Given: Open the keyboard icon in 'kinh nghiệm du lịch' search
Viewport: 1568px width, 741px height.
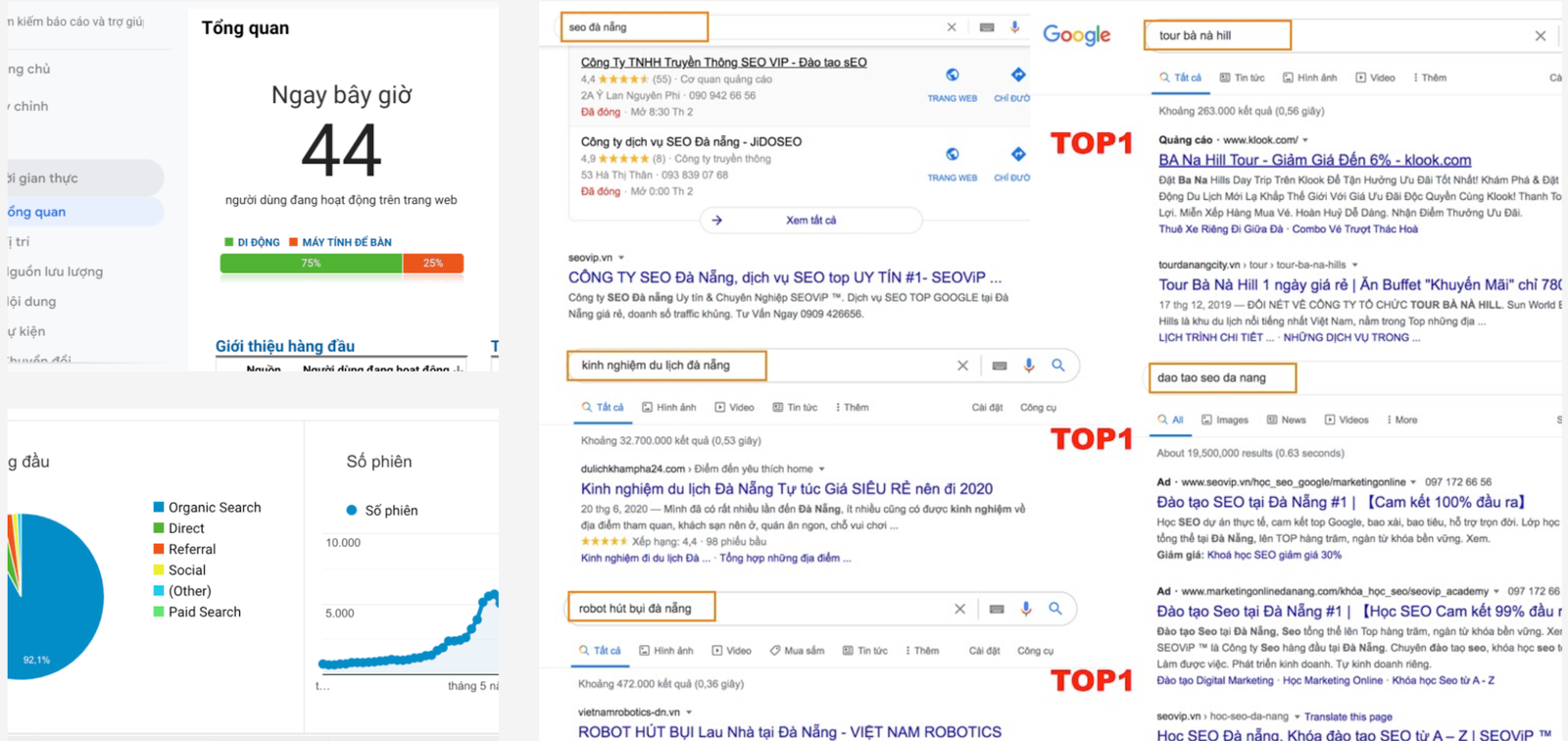Looking at the screenshot, I should [x=1000, y=366].
